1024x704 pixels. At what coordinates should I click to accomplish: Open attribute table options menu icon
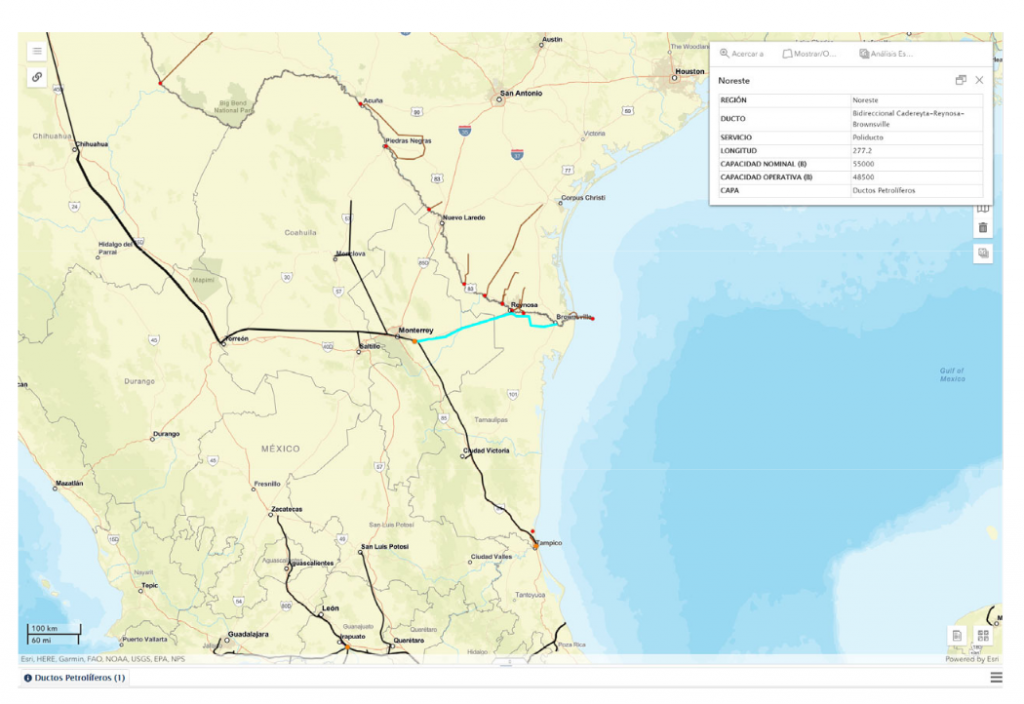point(996,678)
